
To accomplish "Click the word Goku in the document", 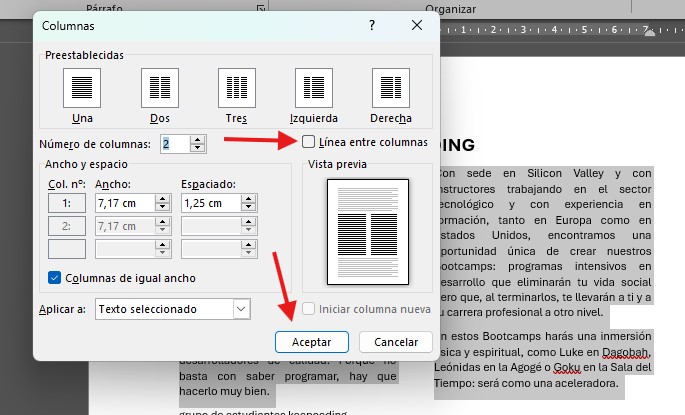I will [x=567, y=367].
